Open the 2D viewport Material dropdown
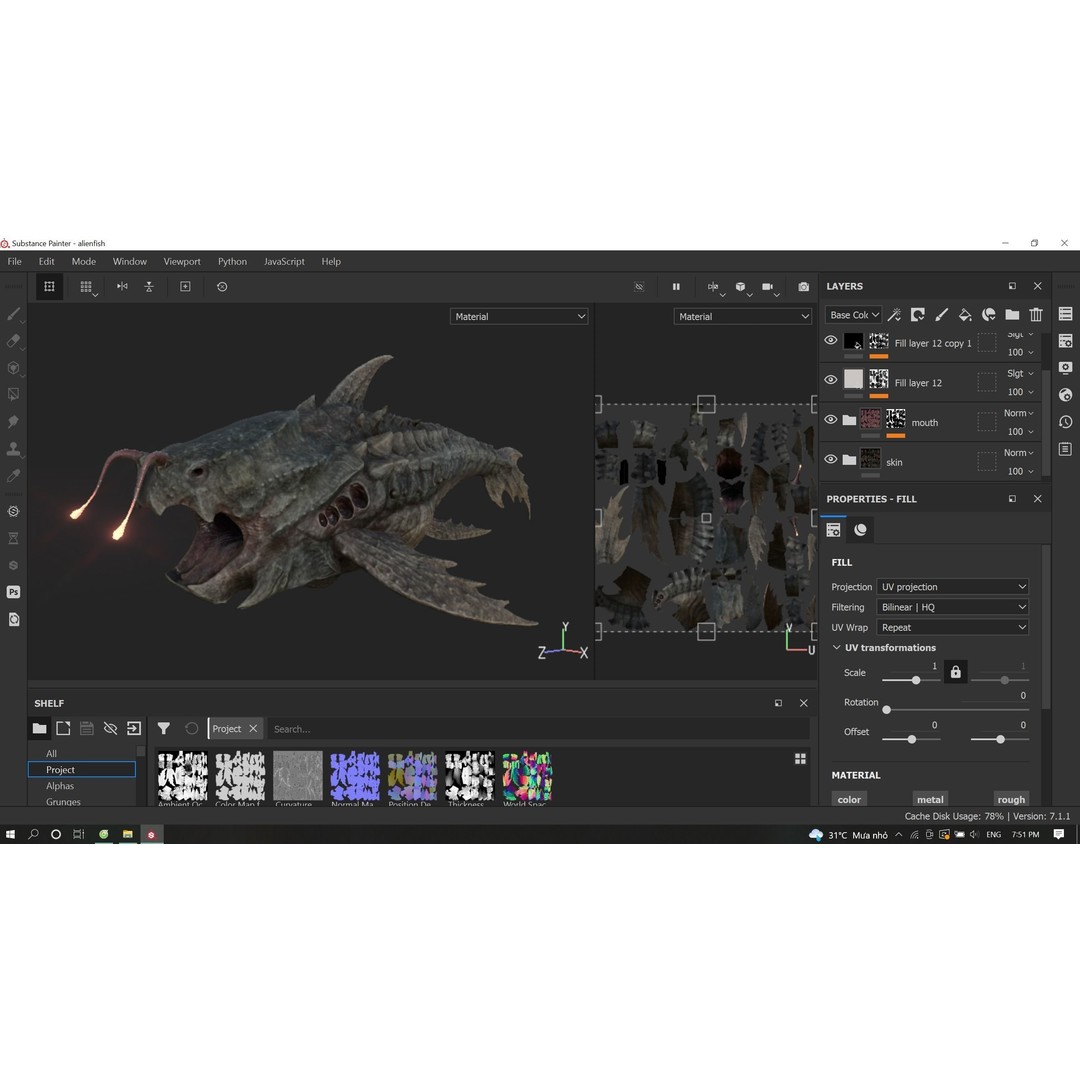 click(x=742, y=316)
